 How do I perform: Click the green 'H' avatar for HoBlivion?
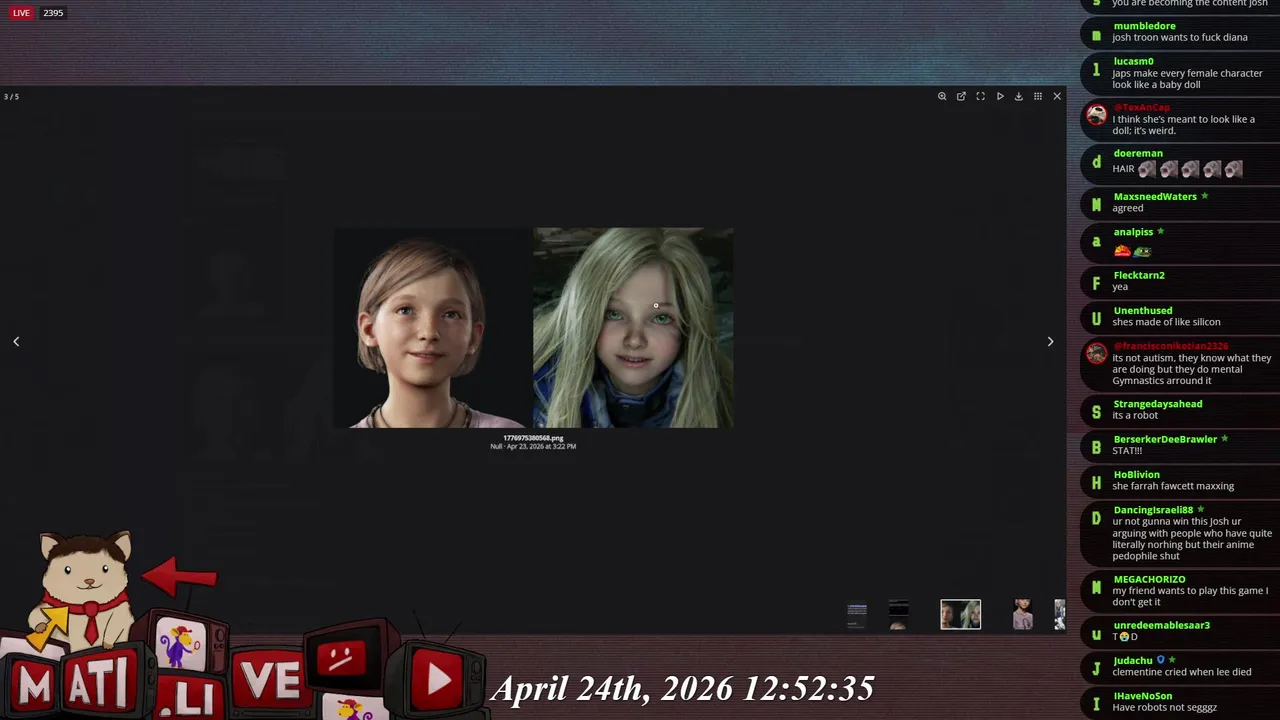pos(1096,482)
